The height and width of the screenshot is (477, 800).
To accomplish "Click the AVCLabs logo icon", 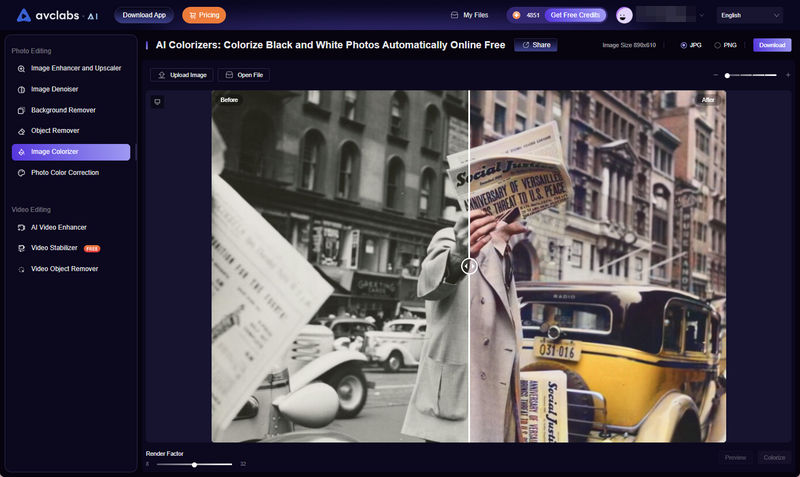I will pos(26,15).
